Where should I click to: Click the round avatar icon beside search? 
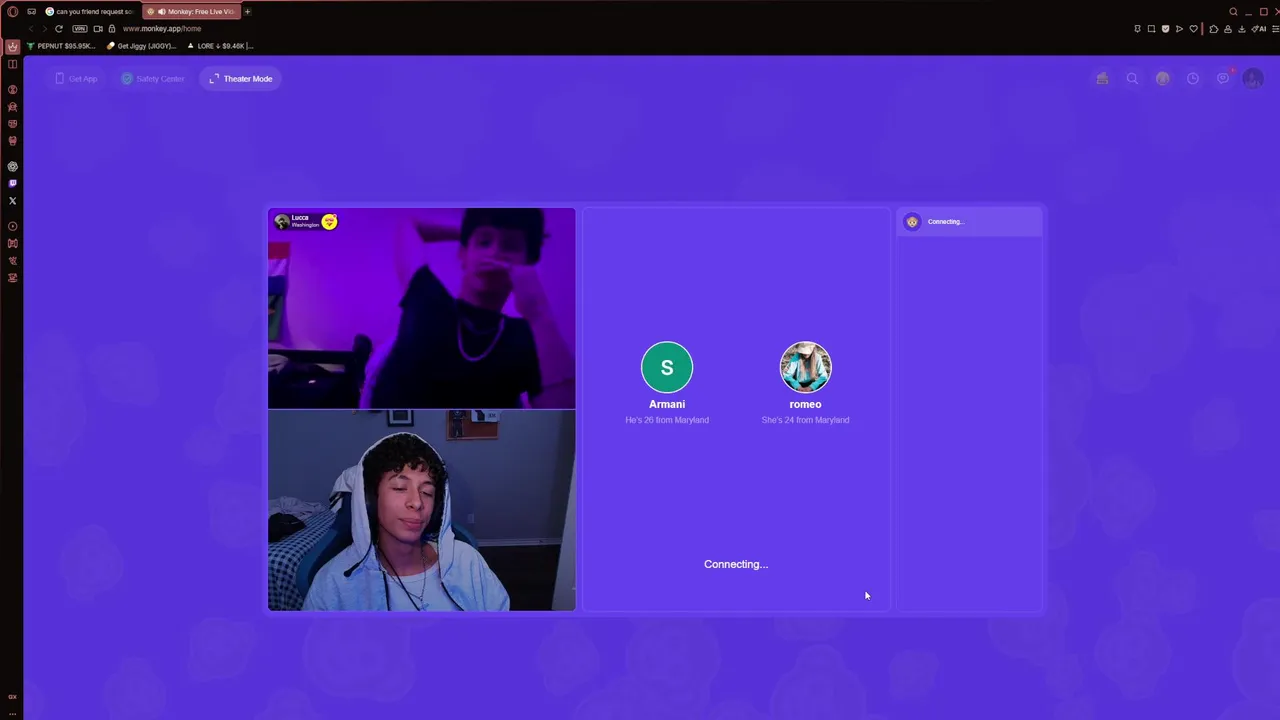[1162, 78]
